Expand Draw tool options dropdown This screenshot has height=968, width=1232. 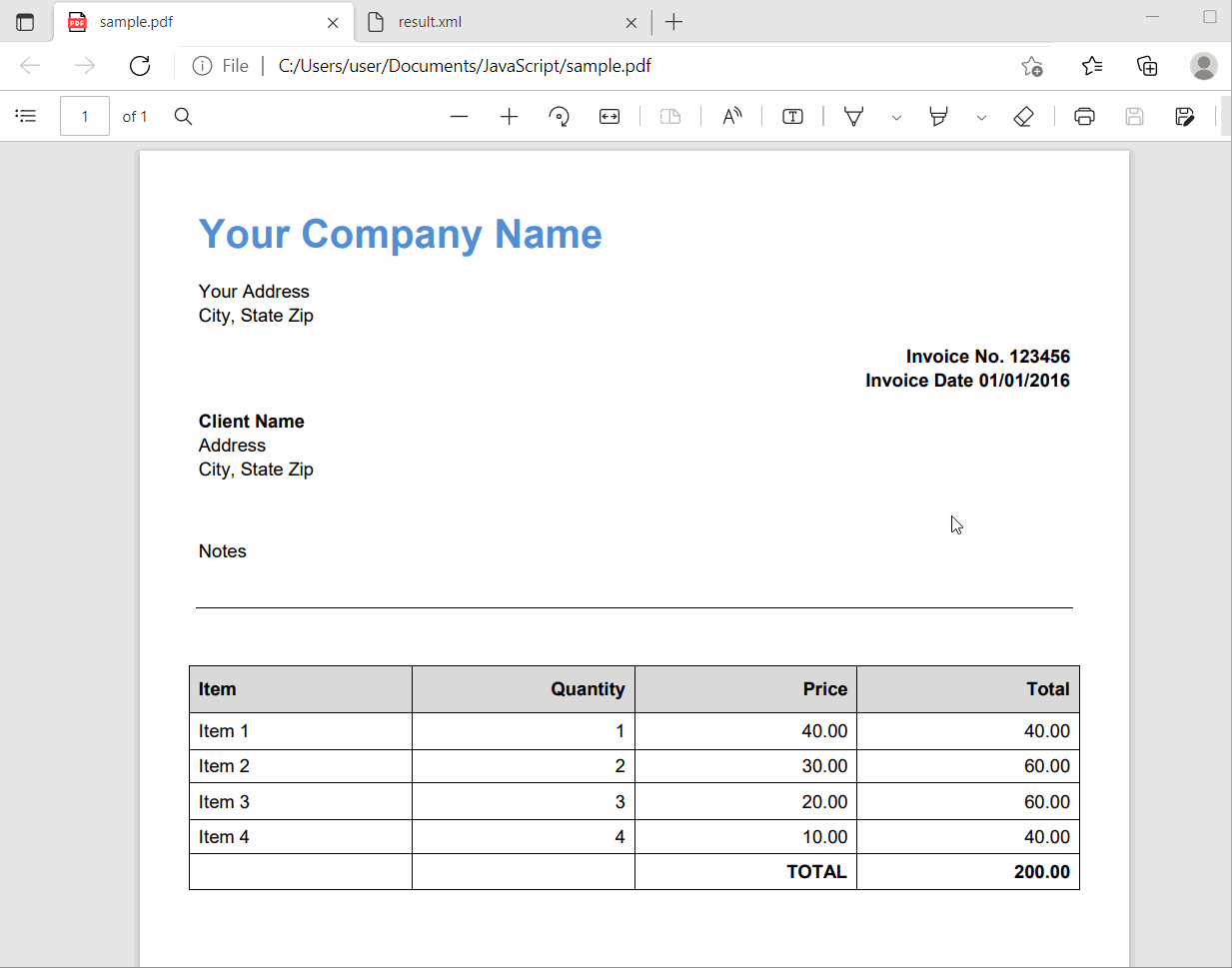point(896,118)
